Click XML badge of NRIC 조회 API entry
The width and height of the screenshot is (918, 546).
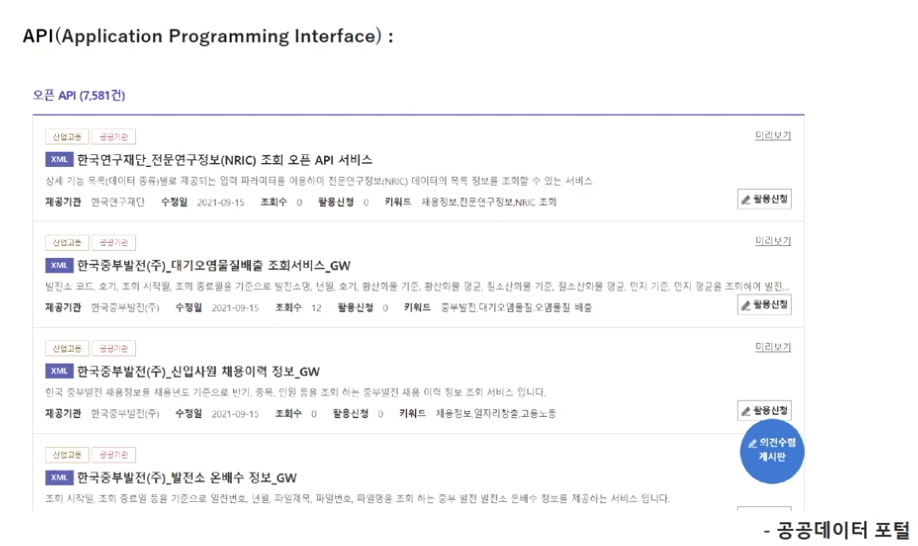click(59, 159)
